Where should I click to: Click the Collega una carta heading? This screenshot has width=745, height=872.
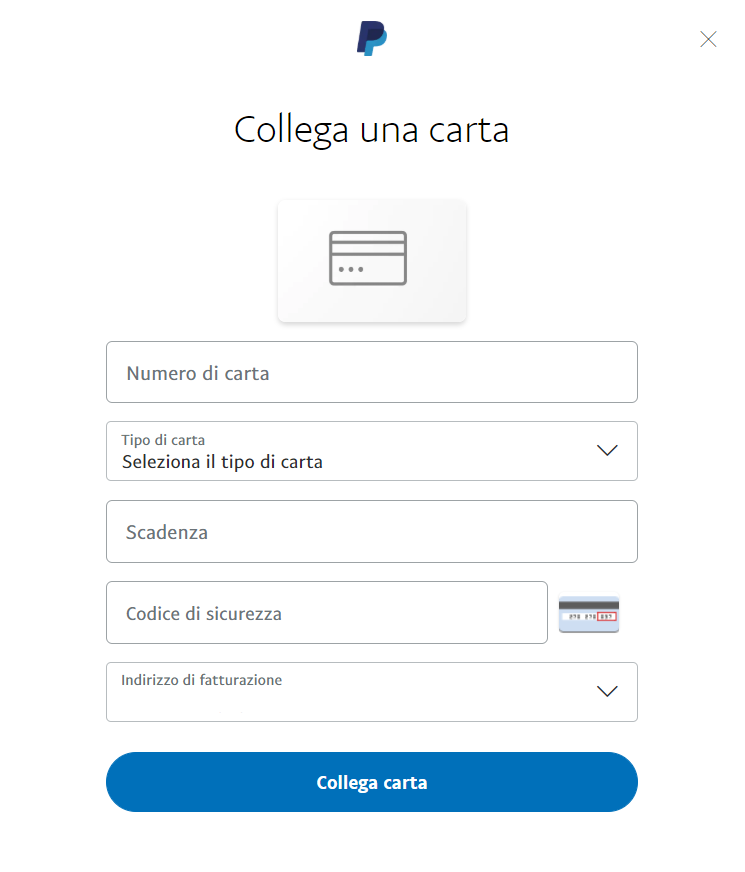pyautogui.click(x=371, y=130)
